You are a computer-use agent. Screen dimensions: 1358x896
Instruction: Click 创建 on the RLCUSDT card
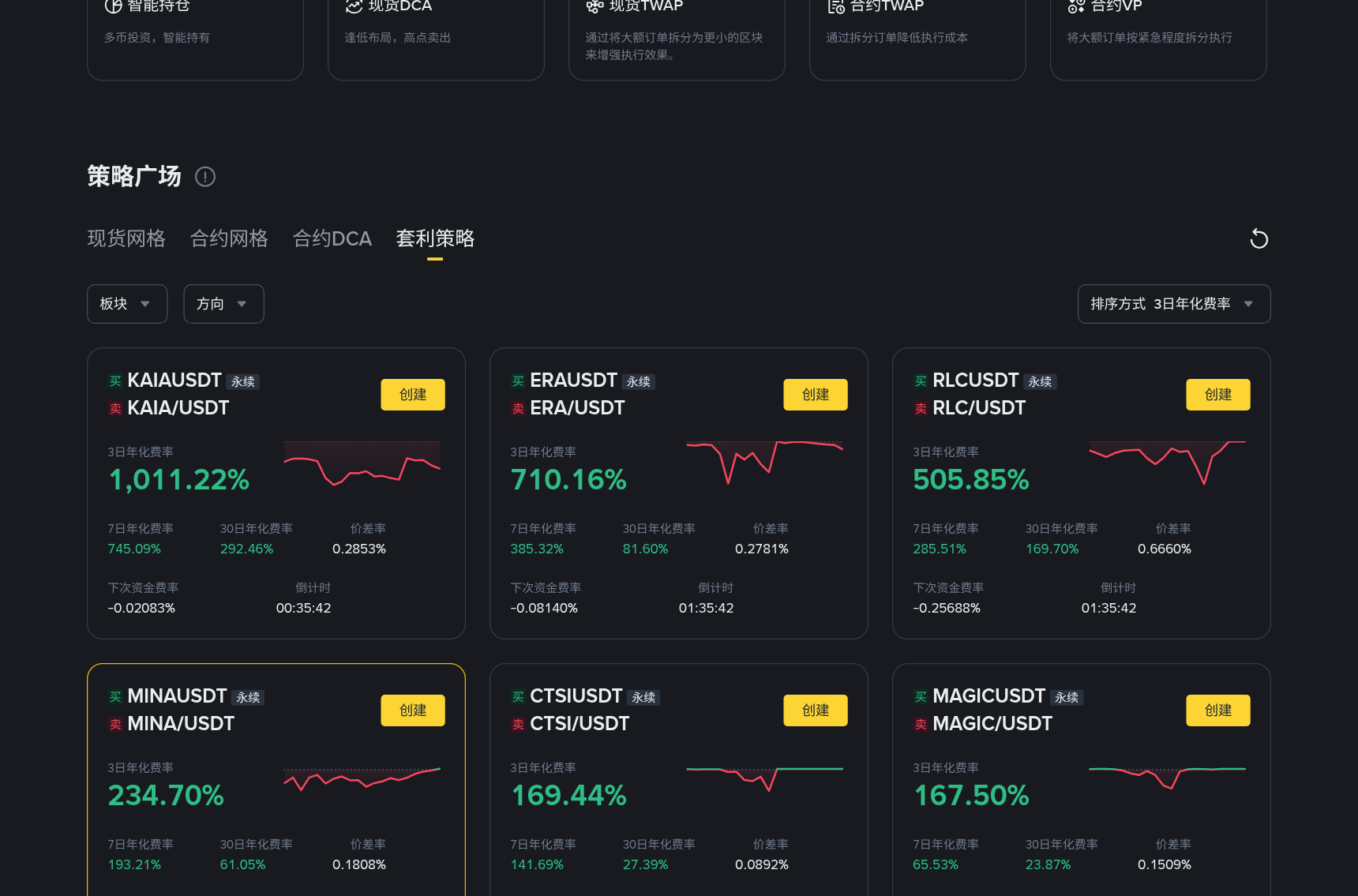pos(1218,395)
